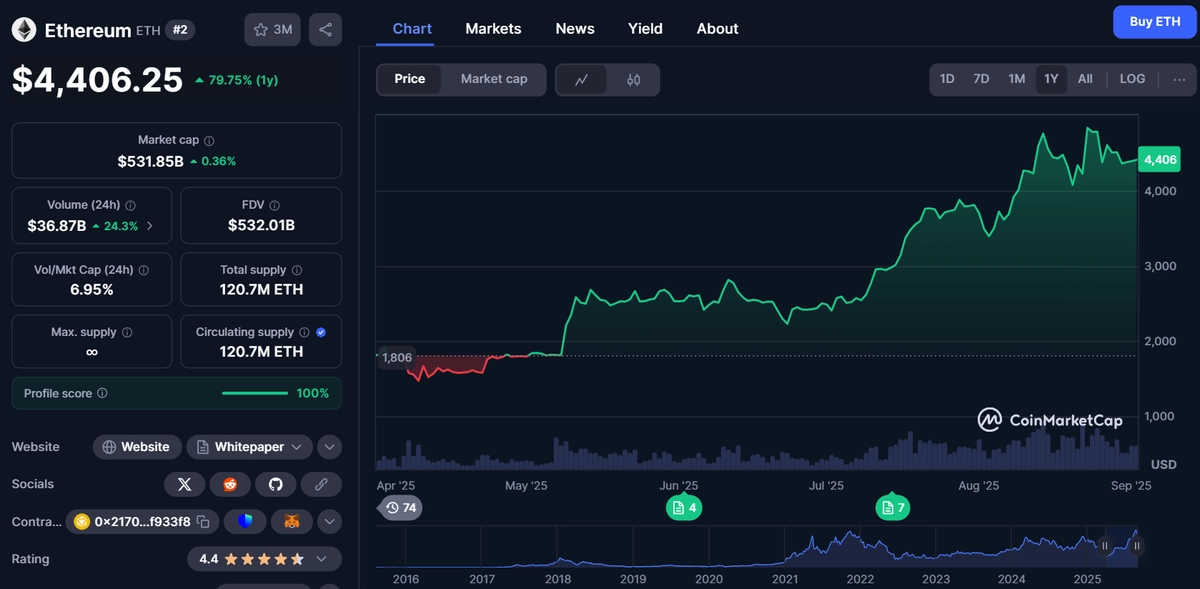The image size is (1200, 589).
Task: Click the 4,406 current price label
Action: coord(1160,160)
